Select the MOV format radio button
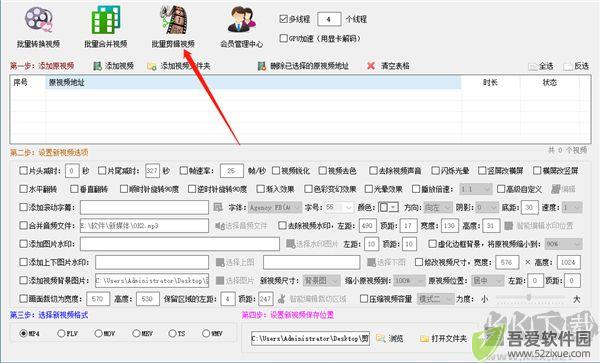 point(98,334)
